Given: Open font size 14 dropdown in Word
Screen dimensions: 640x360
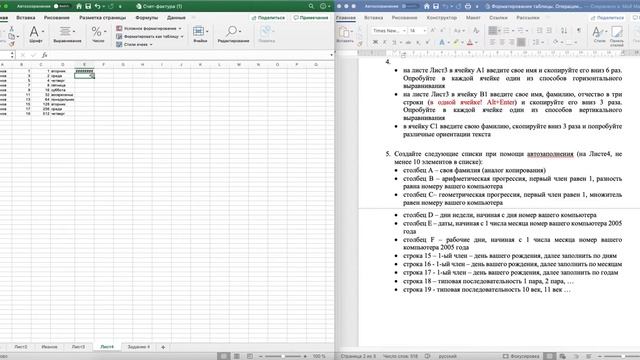Looking at the screenshot, I should point(418,31).
